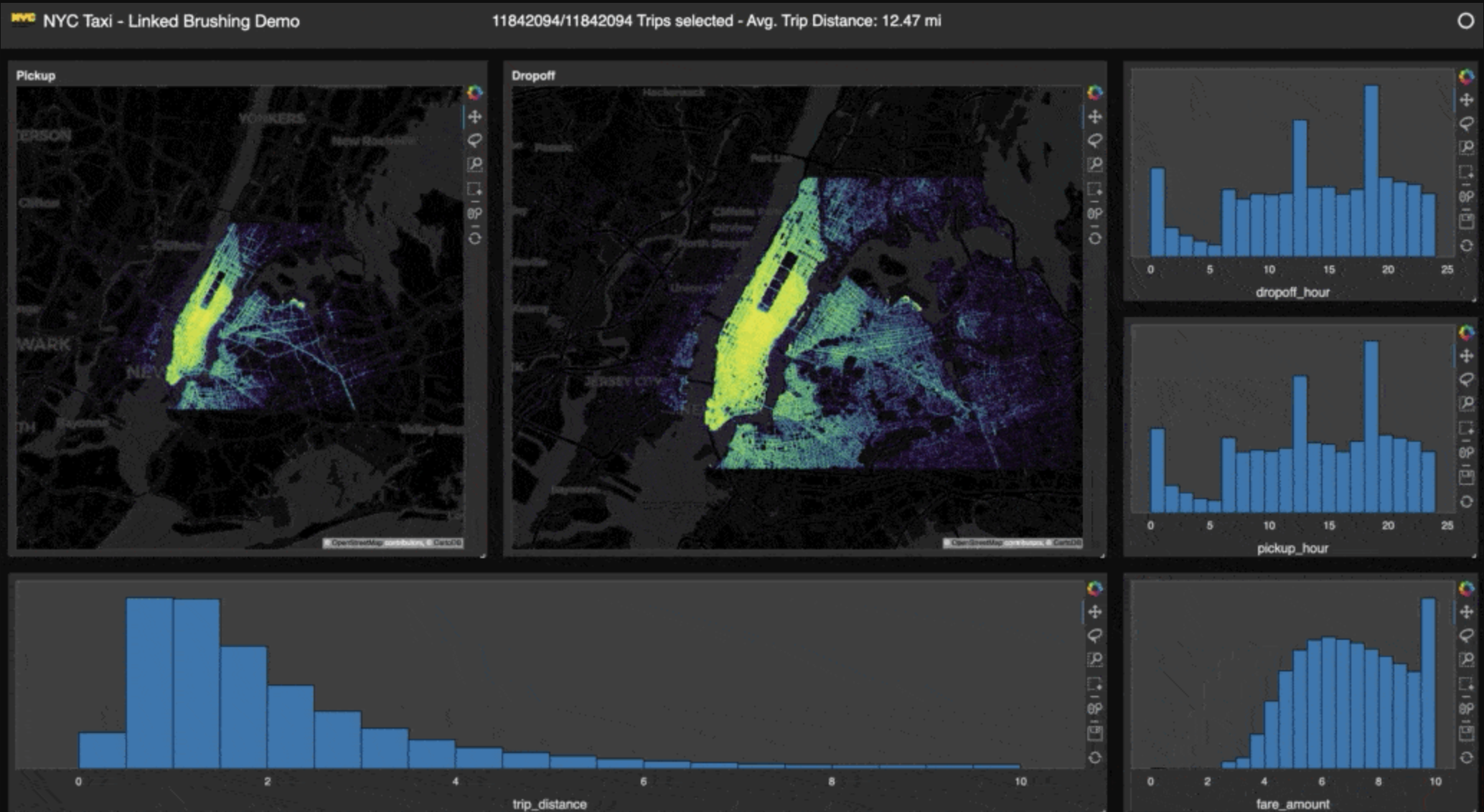The image size is (1484, 812).
Task: Activate Pan tool on the fare_amount histogram
Action: click(x=1466, y=612)
